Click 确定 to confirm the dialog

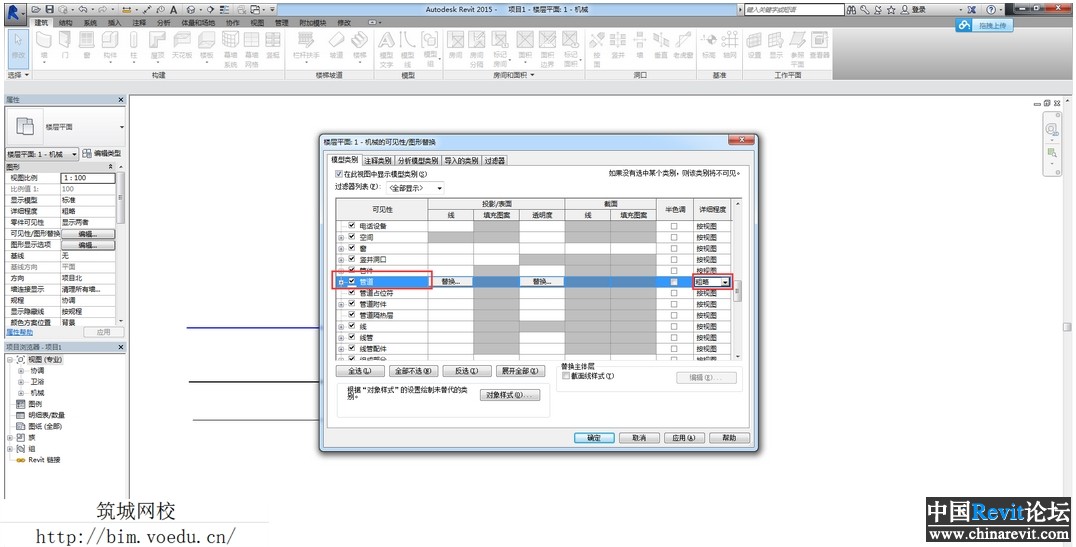click(x=594, y=438)
